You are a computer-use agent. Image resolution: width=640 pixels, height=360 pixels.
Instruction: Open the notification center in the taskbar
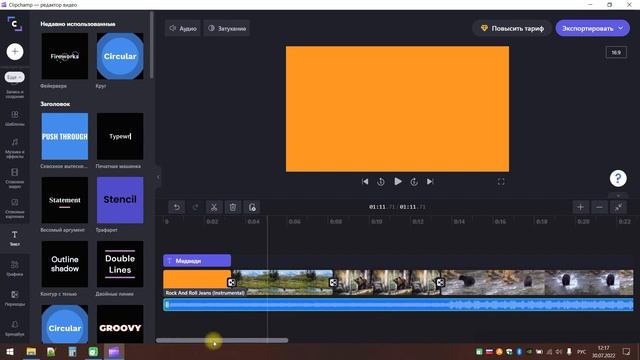(626, 351)
